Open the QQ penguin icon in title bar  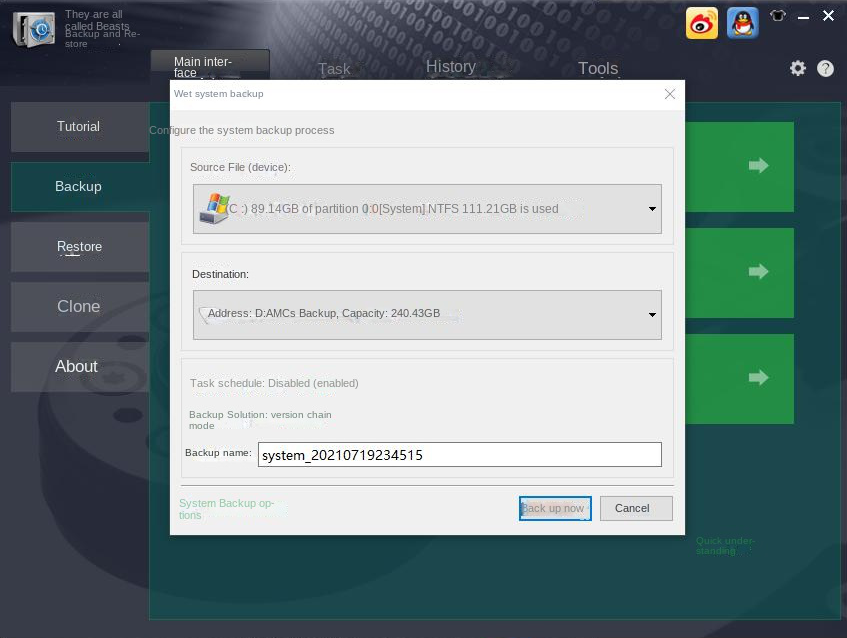click(x=742, y=22)
